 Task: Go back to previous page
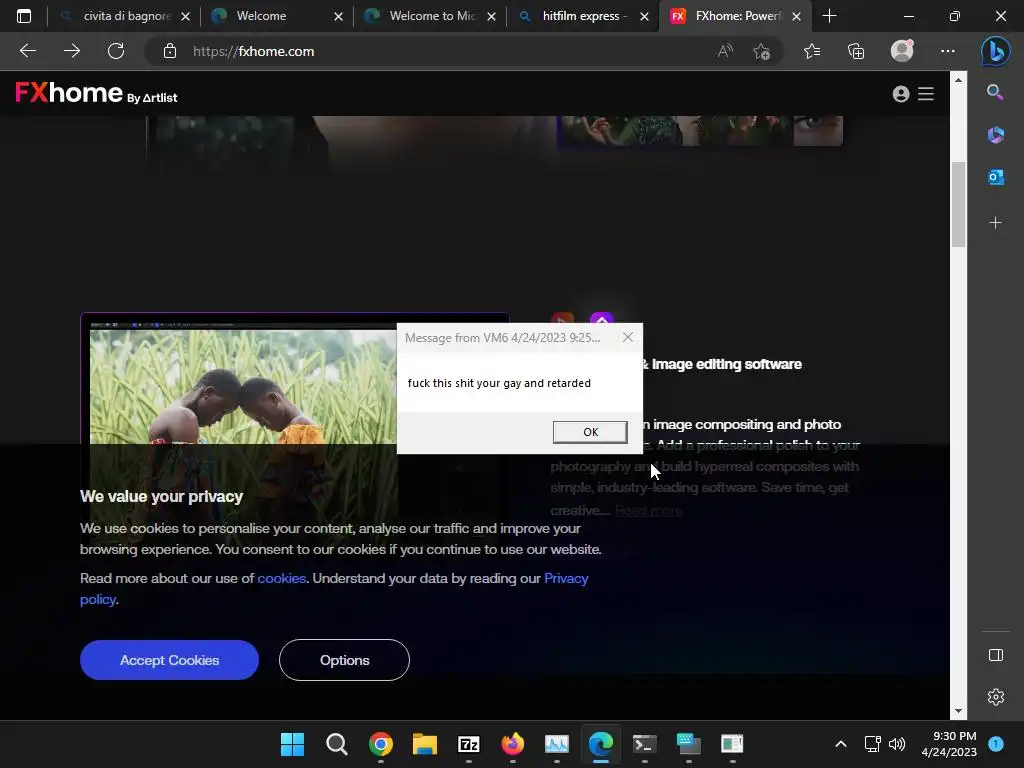pyautogui.click(x=27, y=51)
